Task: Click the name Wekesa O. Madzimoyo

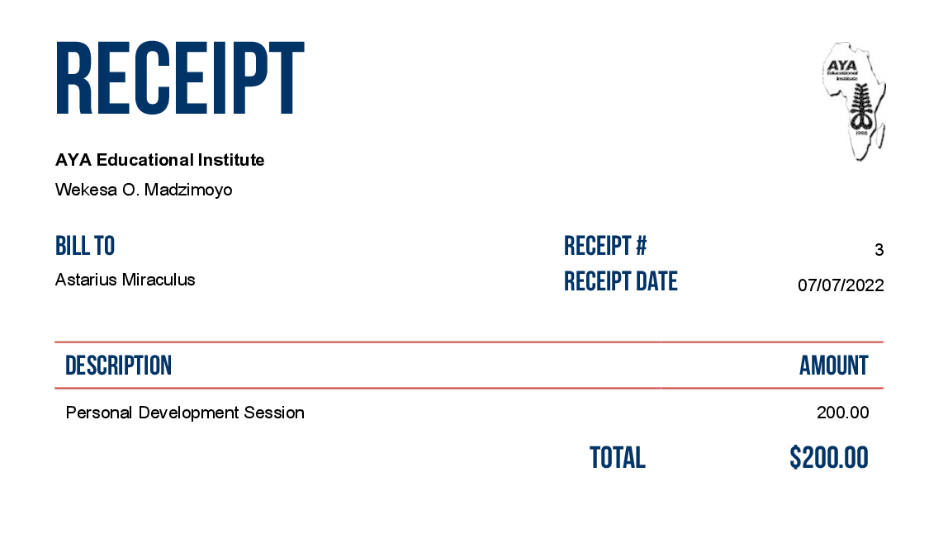Action: tap(144, 190)
